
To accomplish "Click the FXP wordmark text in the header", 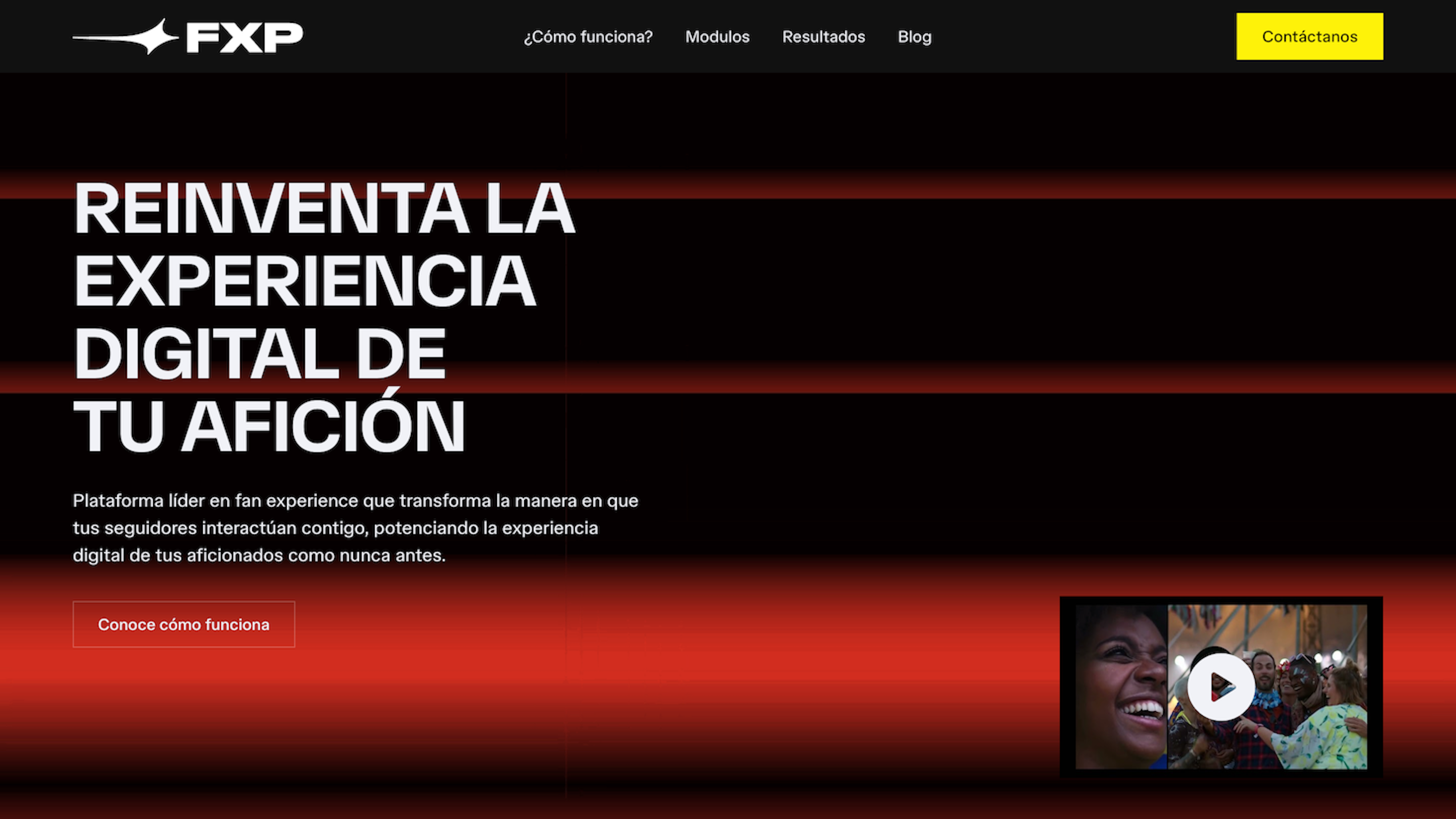I will click(x=244, y=37).
